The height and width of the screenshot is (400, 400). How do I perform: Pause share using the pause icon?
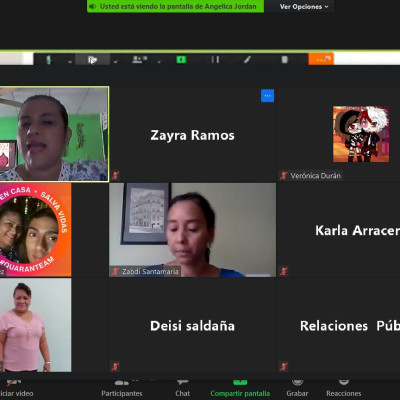215,60
